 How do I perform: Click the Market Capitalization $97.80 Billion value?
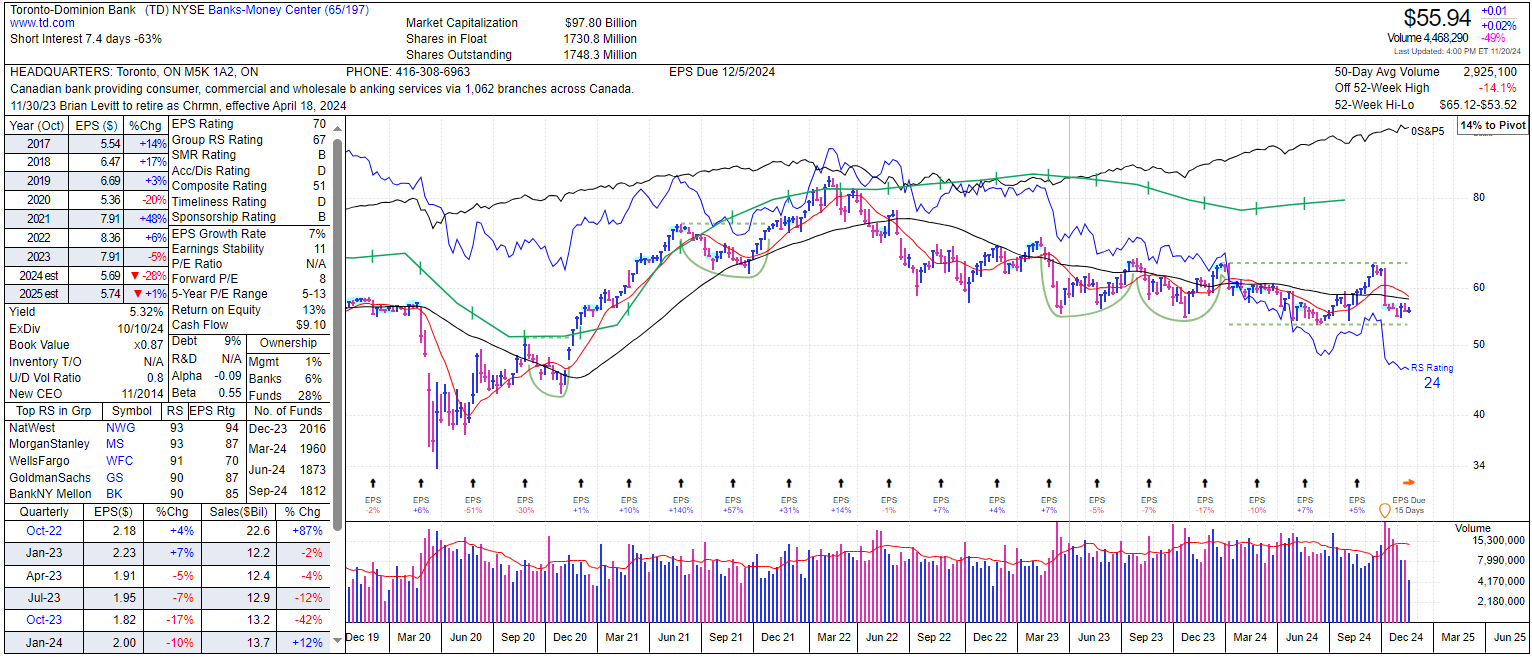(599, 23)
